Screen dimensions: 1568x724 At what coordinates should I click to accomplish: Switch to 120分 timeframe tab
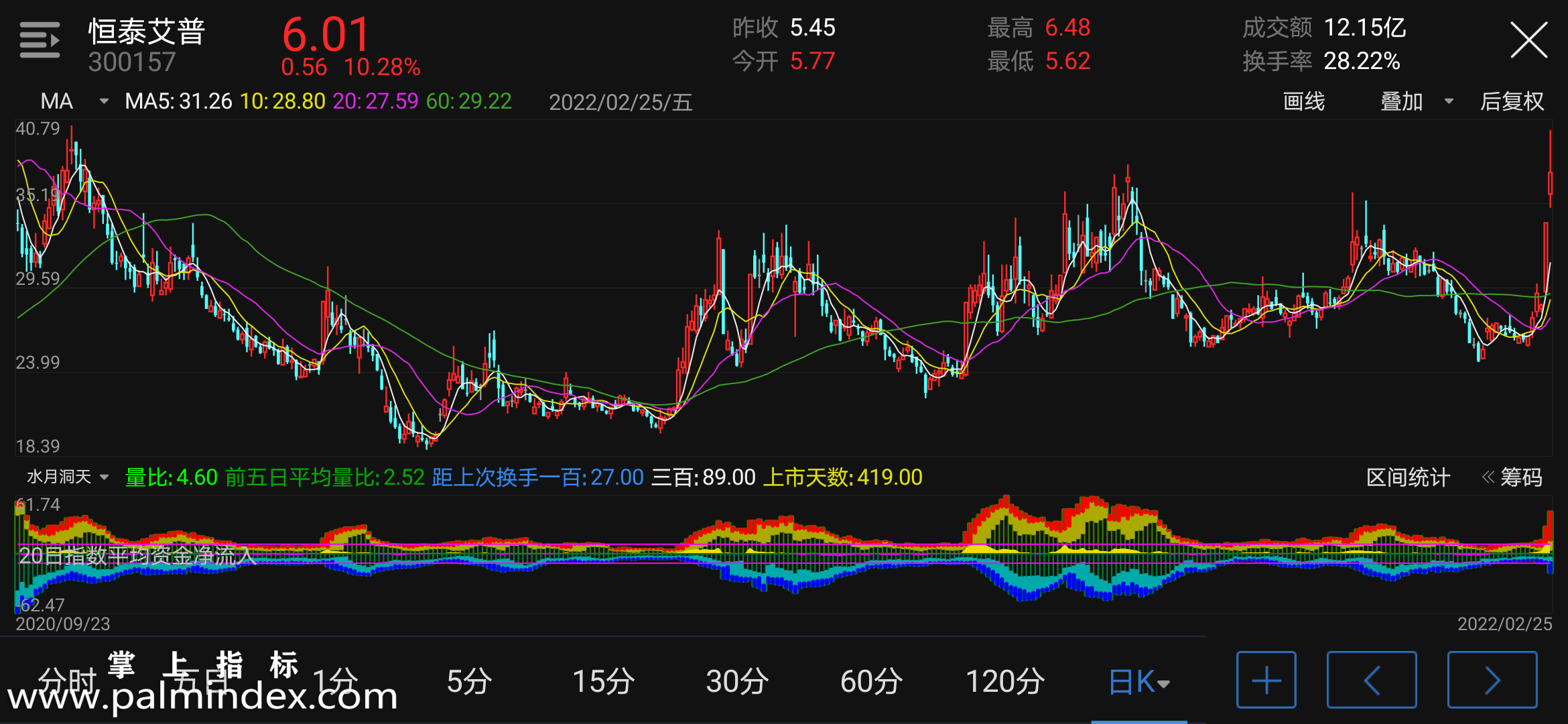pos(1005,681)
